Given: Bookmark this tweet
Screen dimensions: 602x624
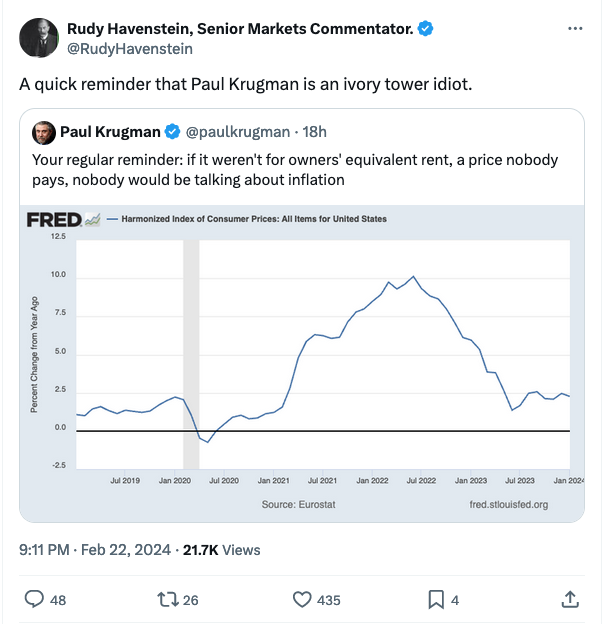Looking at the screenshot, I should (436, 599).
